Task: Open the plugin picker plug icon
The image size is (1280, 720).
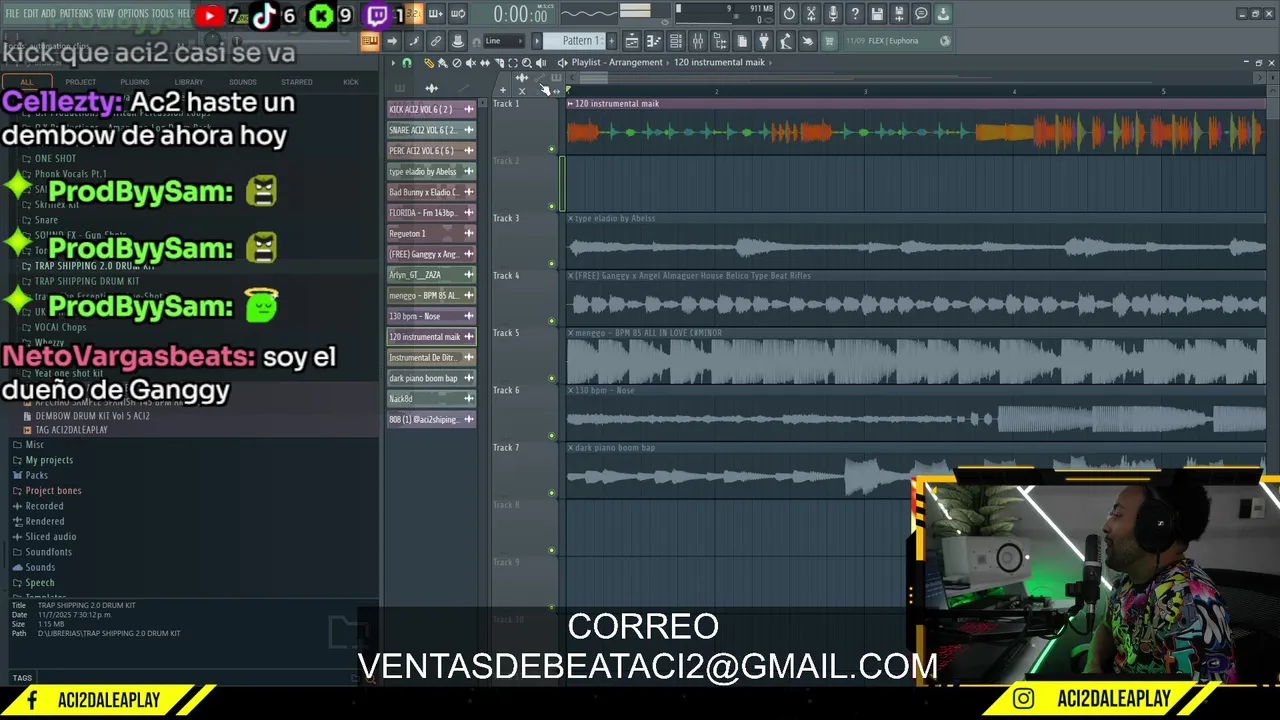Action: tap(763, 41)
